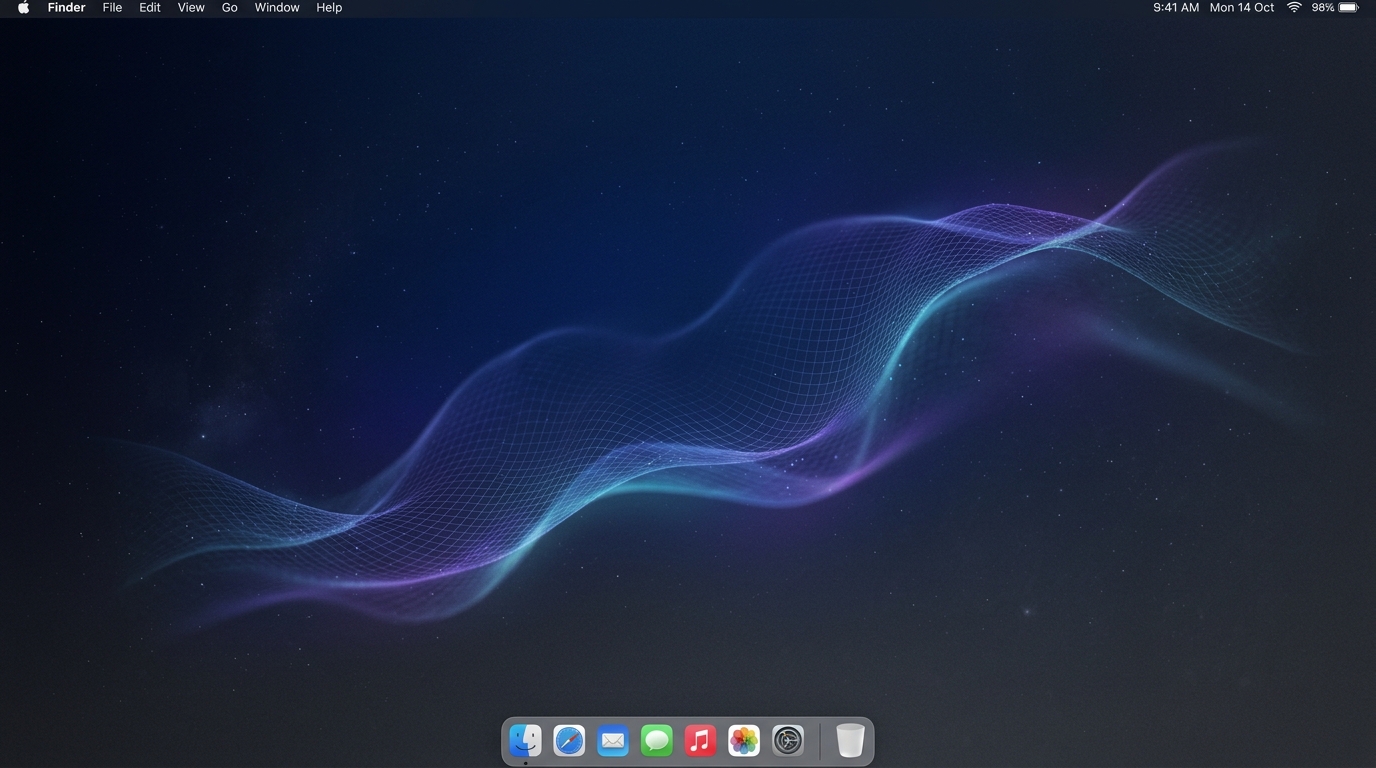Launch the Music app in Dock

pos(700,741)
